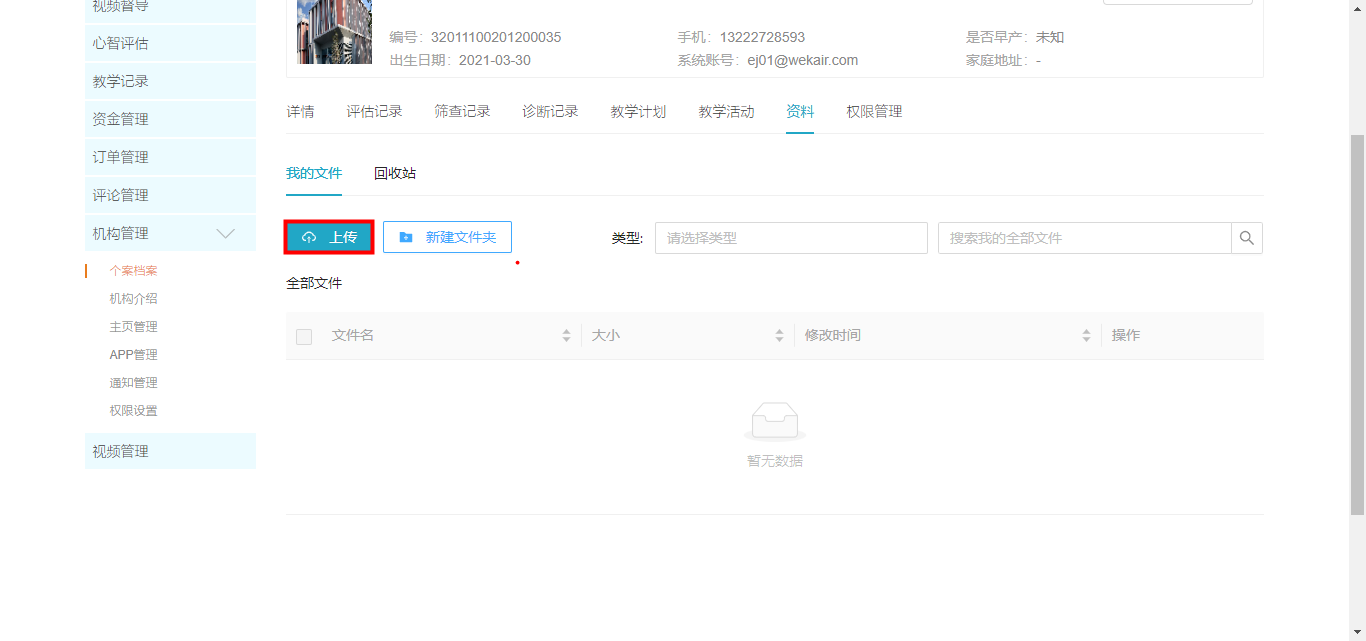Image resolution: width=1366 pixels, height=641 pixels.
Task: Click the profile photo thumbnail
Action: pos(334,32)
